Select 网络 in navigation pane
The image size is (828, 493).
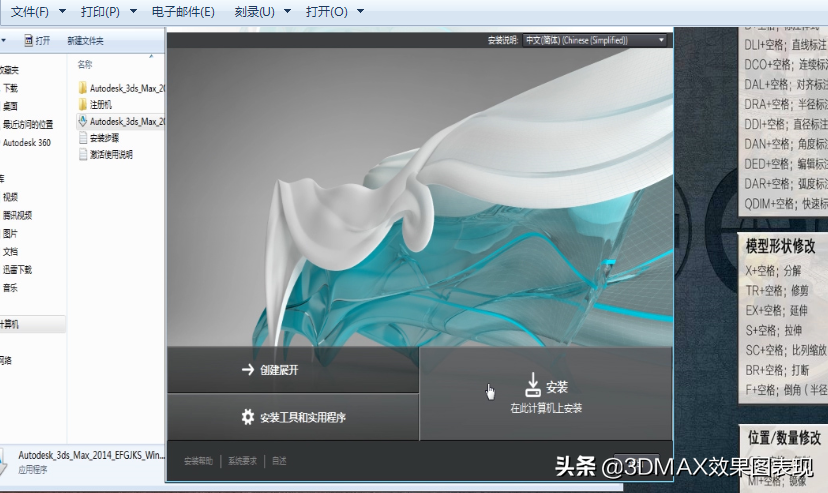tap(6, 360)
